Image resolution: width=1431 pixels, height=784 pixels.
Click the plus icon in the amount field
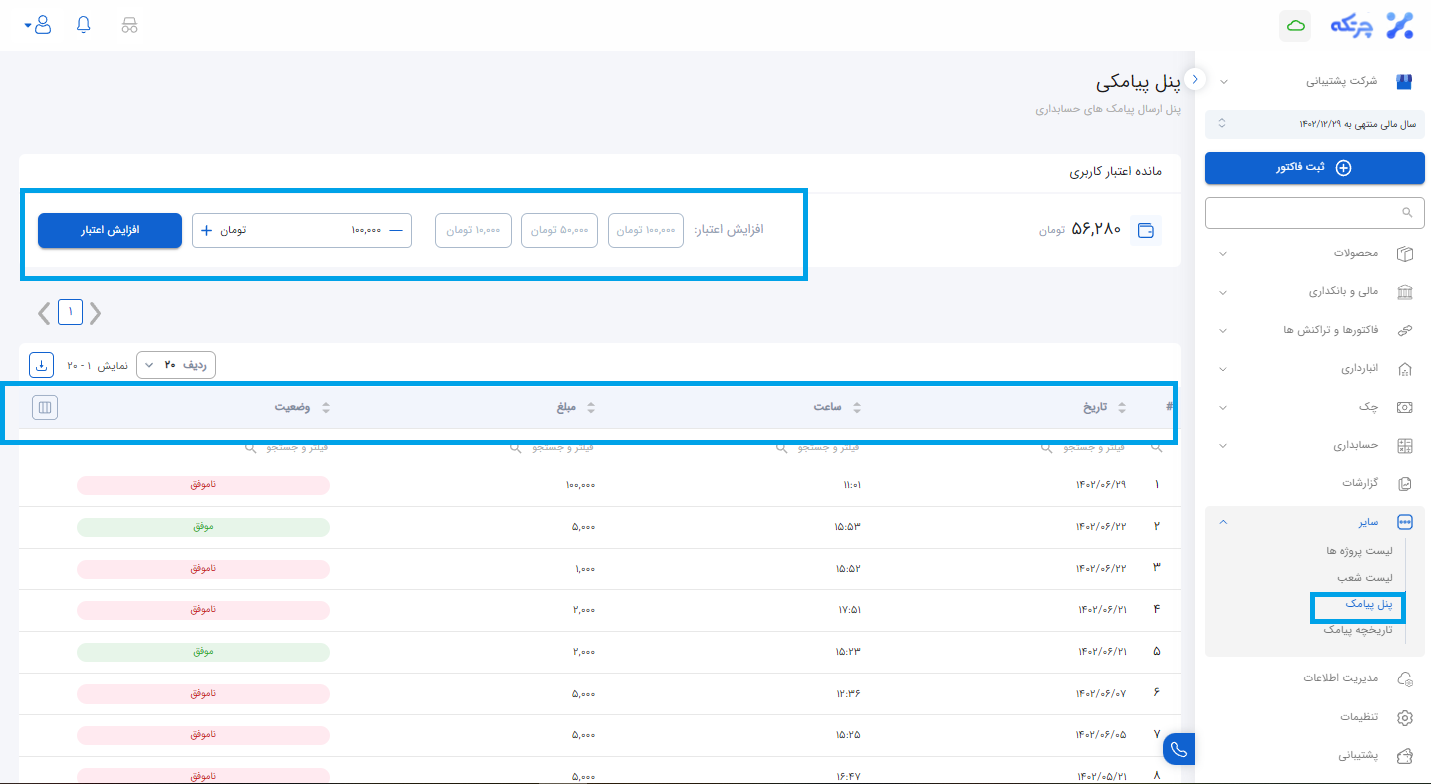[x=207, y=230]
